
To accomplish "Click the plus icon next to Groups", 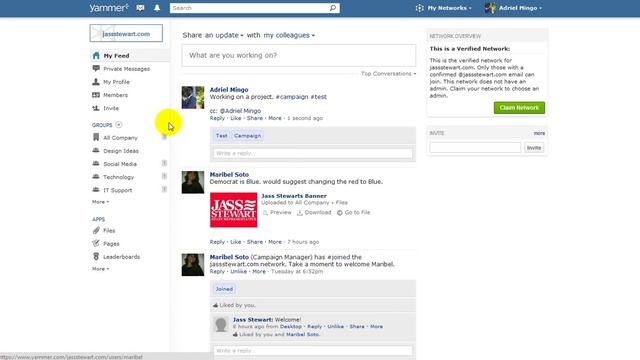I will (x=119, y=124).
